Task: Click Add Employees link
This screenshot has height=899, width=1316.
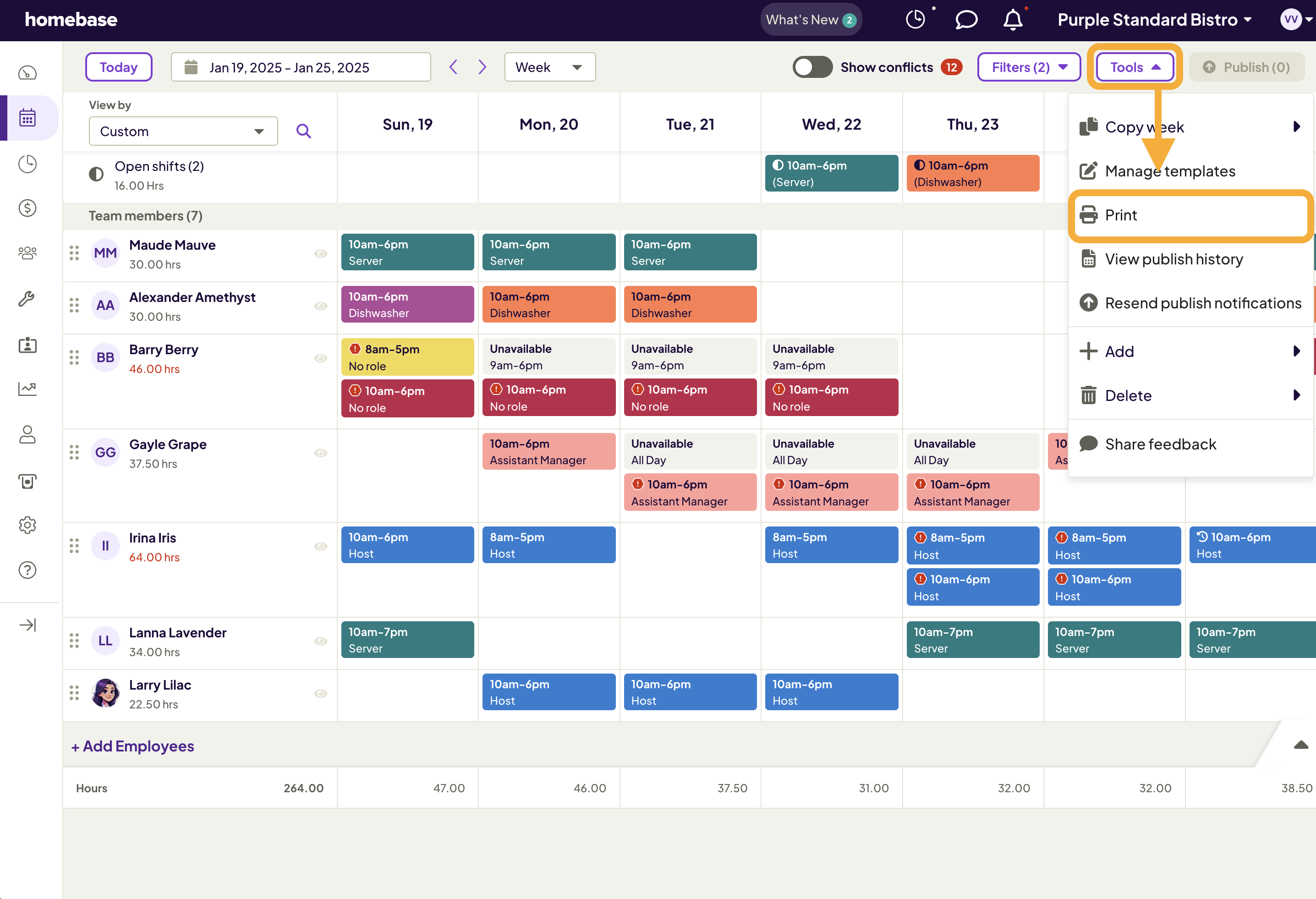Action: pyautogui.click(x=132, y=746)
